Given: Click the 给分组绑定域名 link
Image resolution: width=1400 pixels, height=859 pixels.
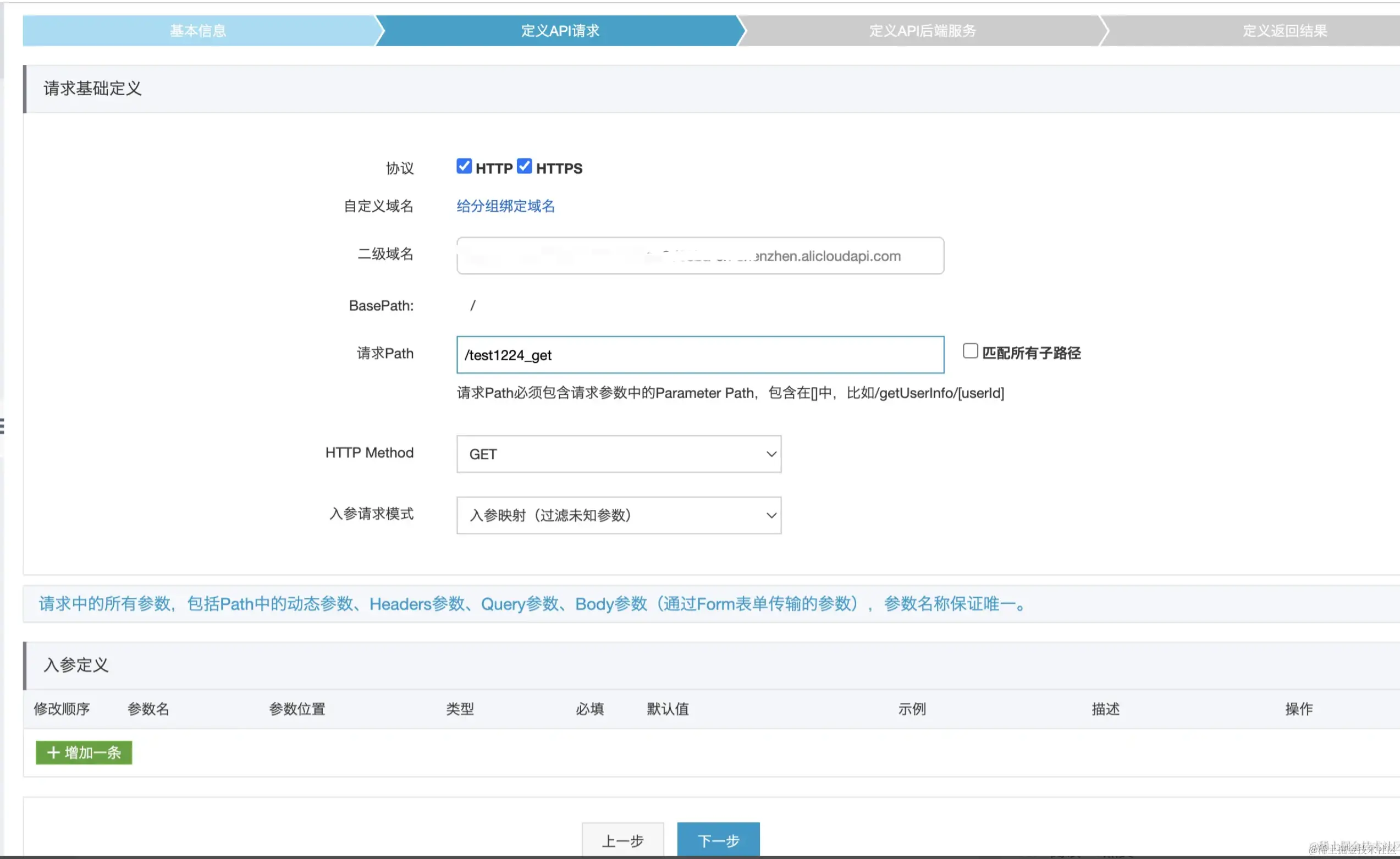Looking at the screenshot, I should coord(505,206).
